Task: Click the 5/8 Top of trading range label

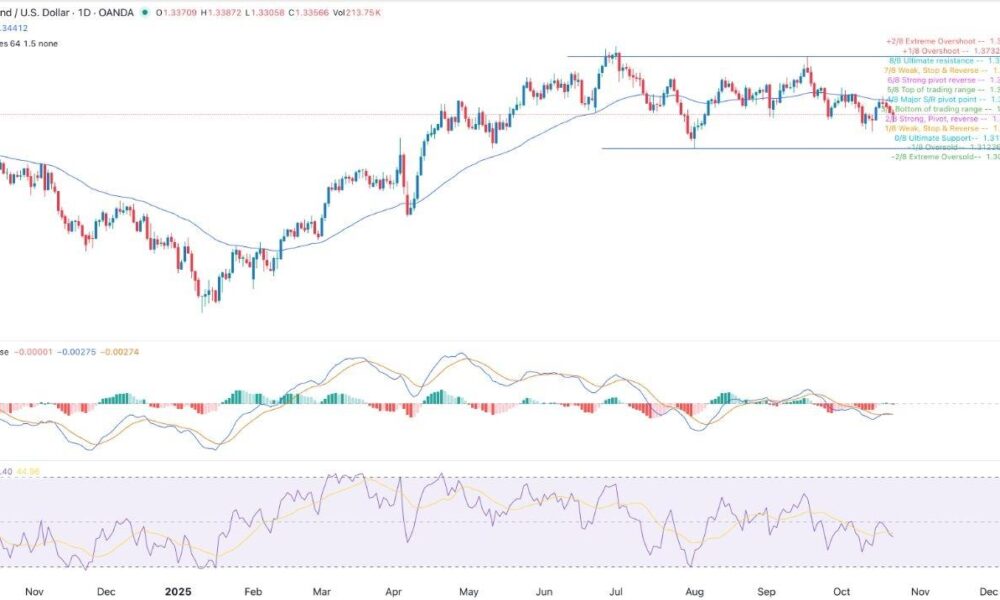Action: (940, 90)
